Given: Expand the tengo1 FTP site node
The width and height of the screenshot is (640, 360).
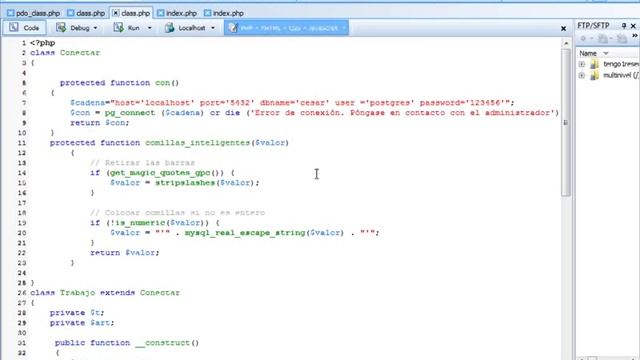Looking at the screenshot, I should click(x=582, y=64).
